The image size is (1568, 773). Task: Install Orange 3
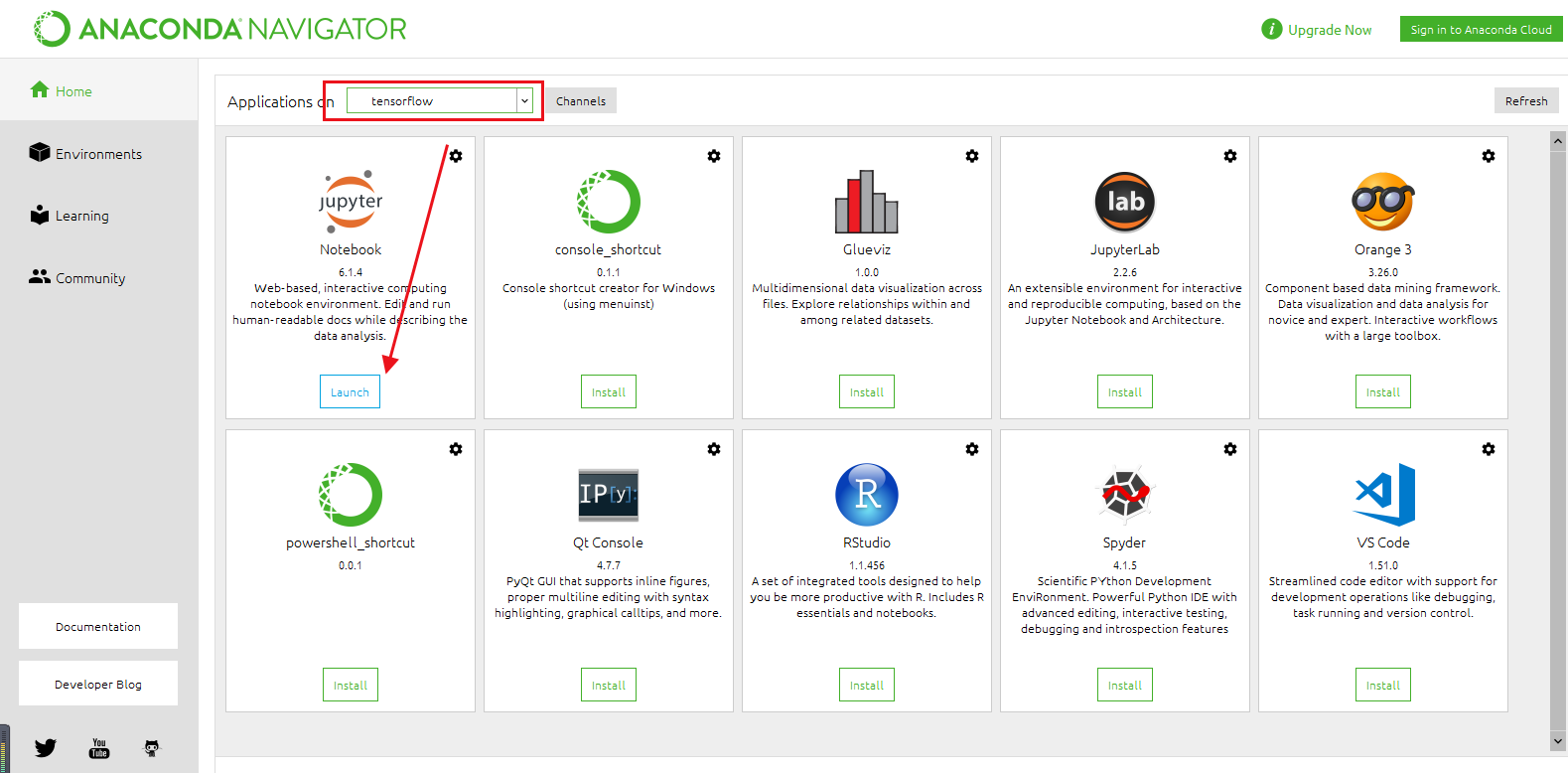(1383, 391)
